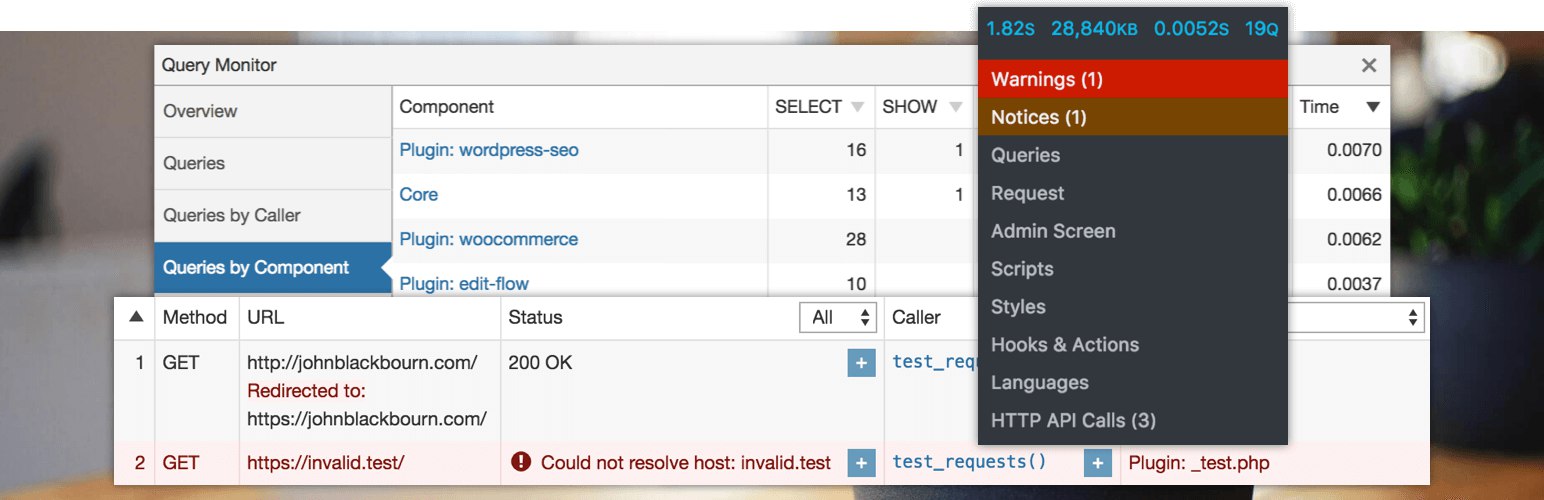Follow the Plugin: edit-flow link

coord(464,284)
